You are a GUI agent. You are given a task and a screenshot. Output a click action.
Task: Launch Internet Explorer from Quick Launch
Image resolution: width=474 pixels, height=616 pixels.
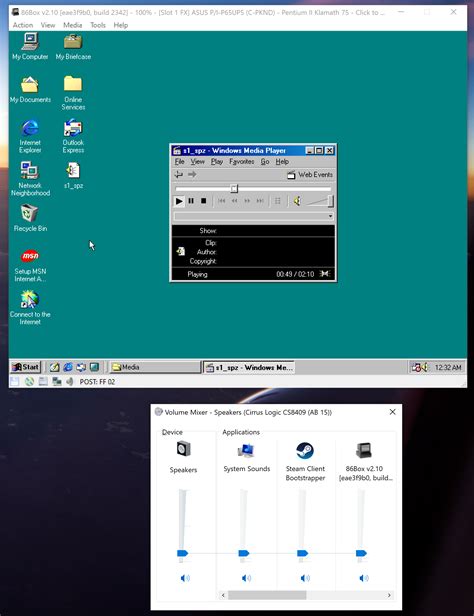[68, 367]
